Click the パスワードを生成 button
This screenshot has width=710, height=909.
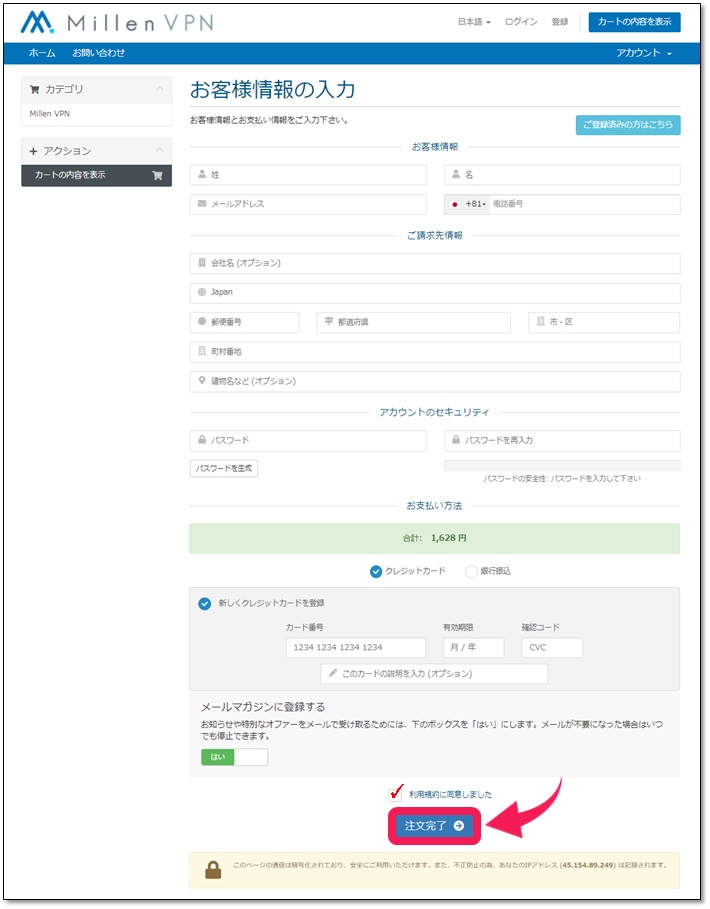[x=224, y=468]
